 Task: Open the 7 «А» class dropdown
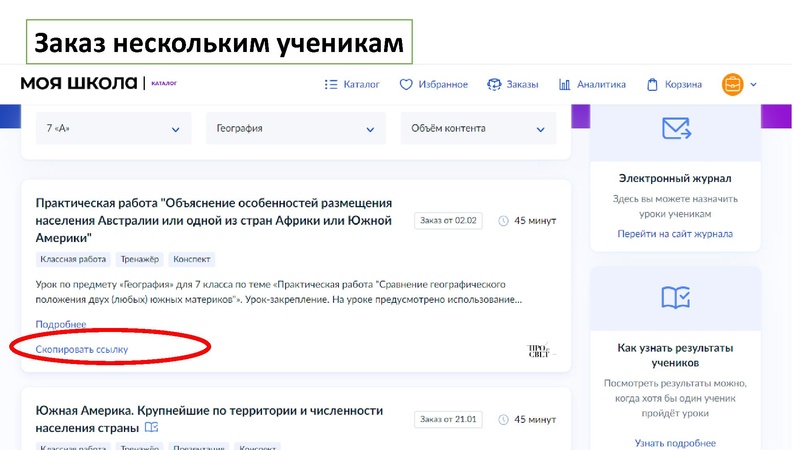pos(113,129)
